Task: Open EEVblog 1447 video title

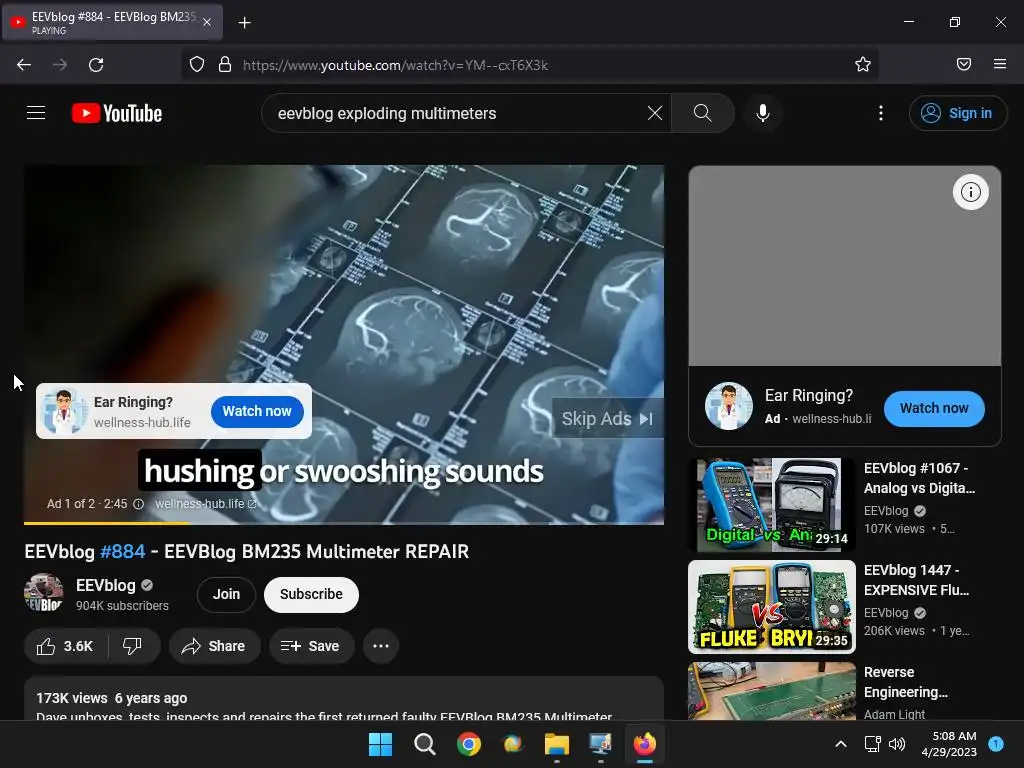Action: pos(917,580)
